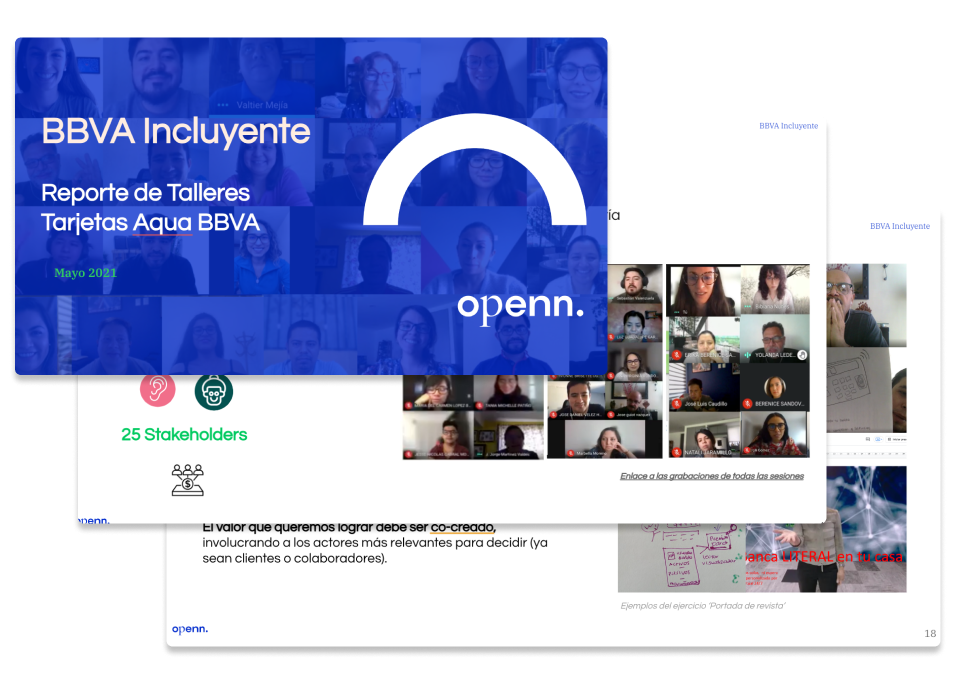The width and height of the screenshot is (962, 675).
Task: Select video tile of woman with large glasses
Action: 704,290
